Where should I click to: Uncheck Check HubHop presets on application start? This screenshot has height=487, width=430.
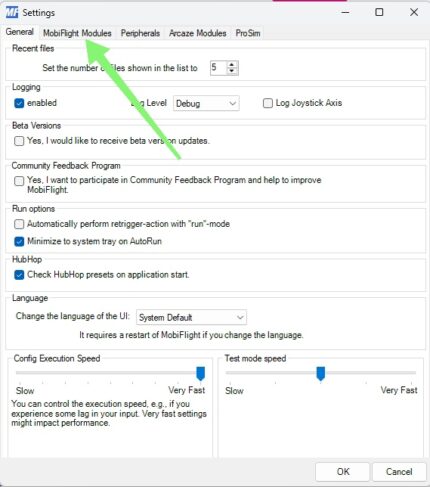[19, 275]
